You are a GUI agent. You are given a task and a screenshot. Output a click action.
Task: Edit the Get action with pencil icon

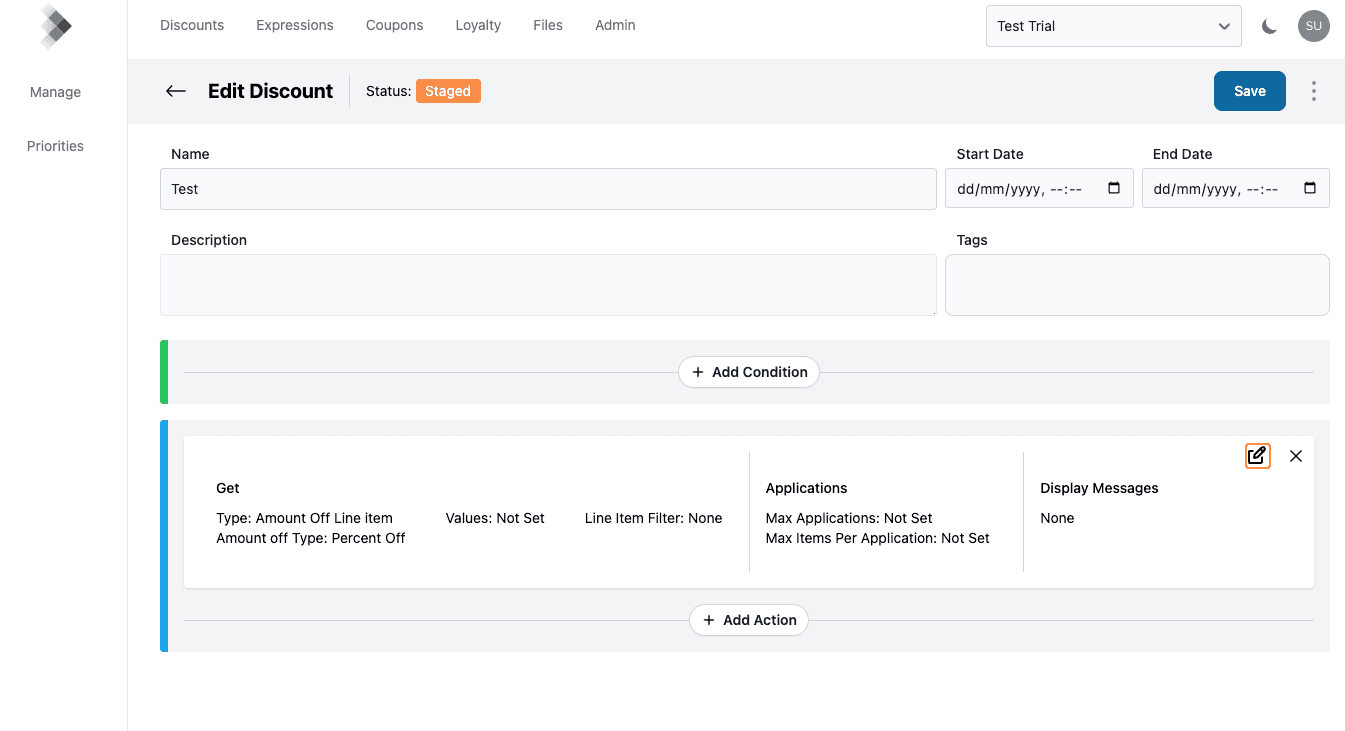(1257, 456)
